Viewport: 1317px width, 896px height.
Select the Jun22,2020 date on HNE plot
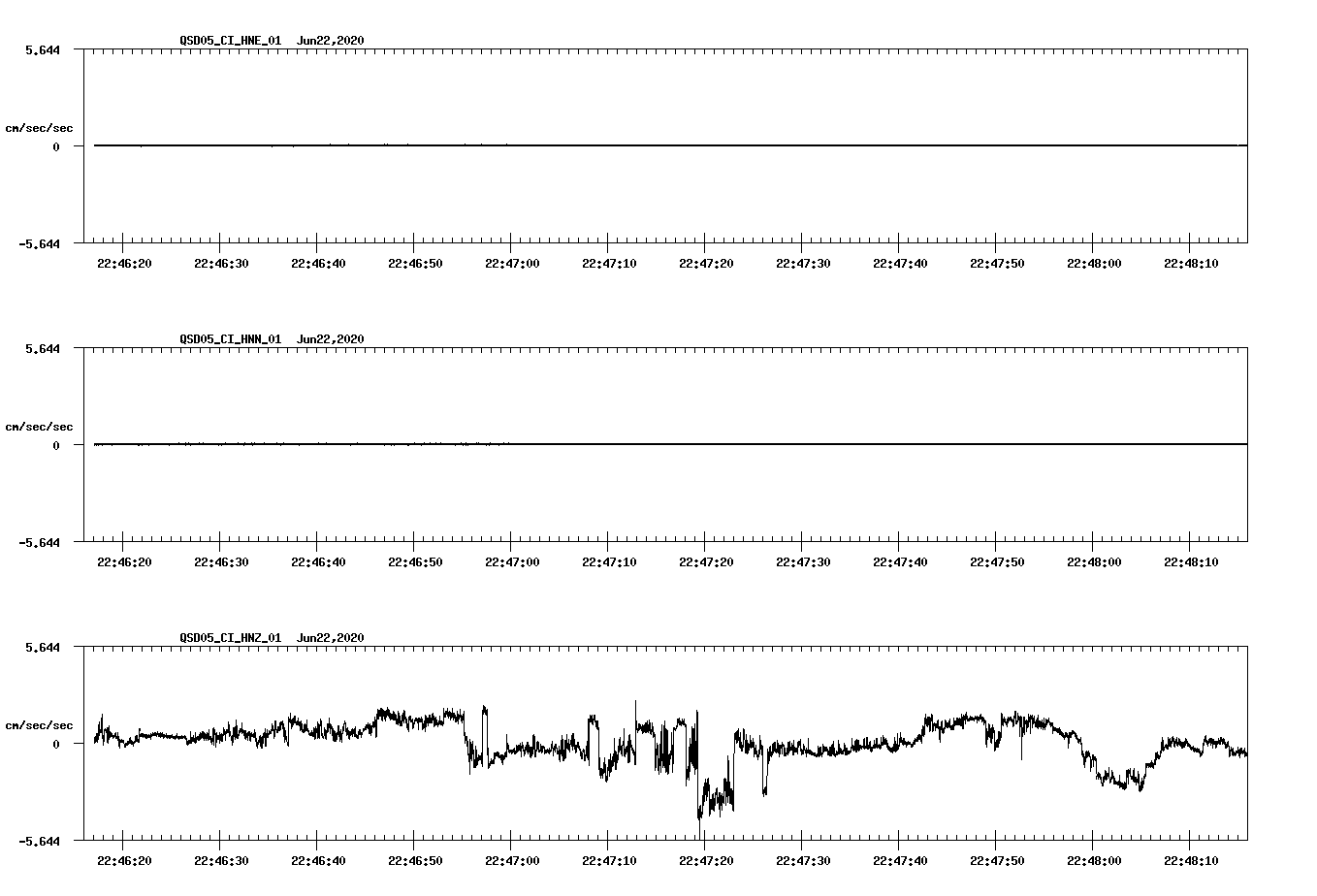(x=331, y=41)
